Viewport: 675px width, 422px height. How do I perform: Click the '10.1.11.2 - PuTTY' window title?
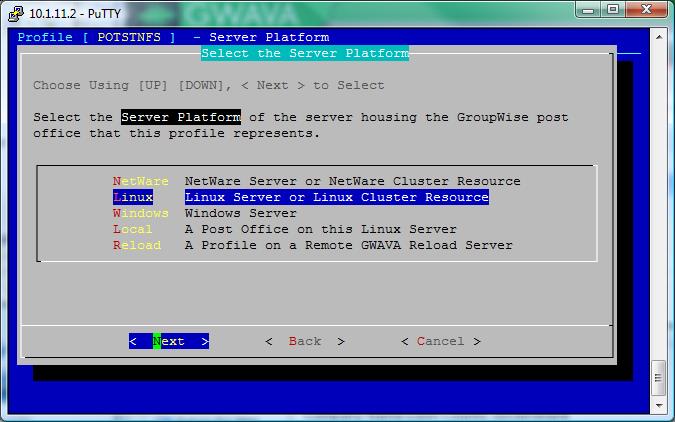click(75, 14)
